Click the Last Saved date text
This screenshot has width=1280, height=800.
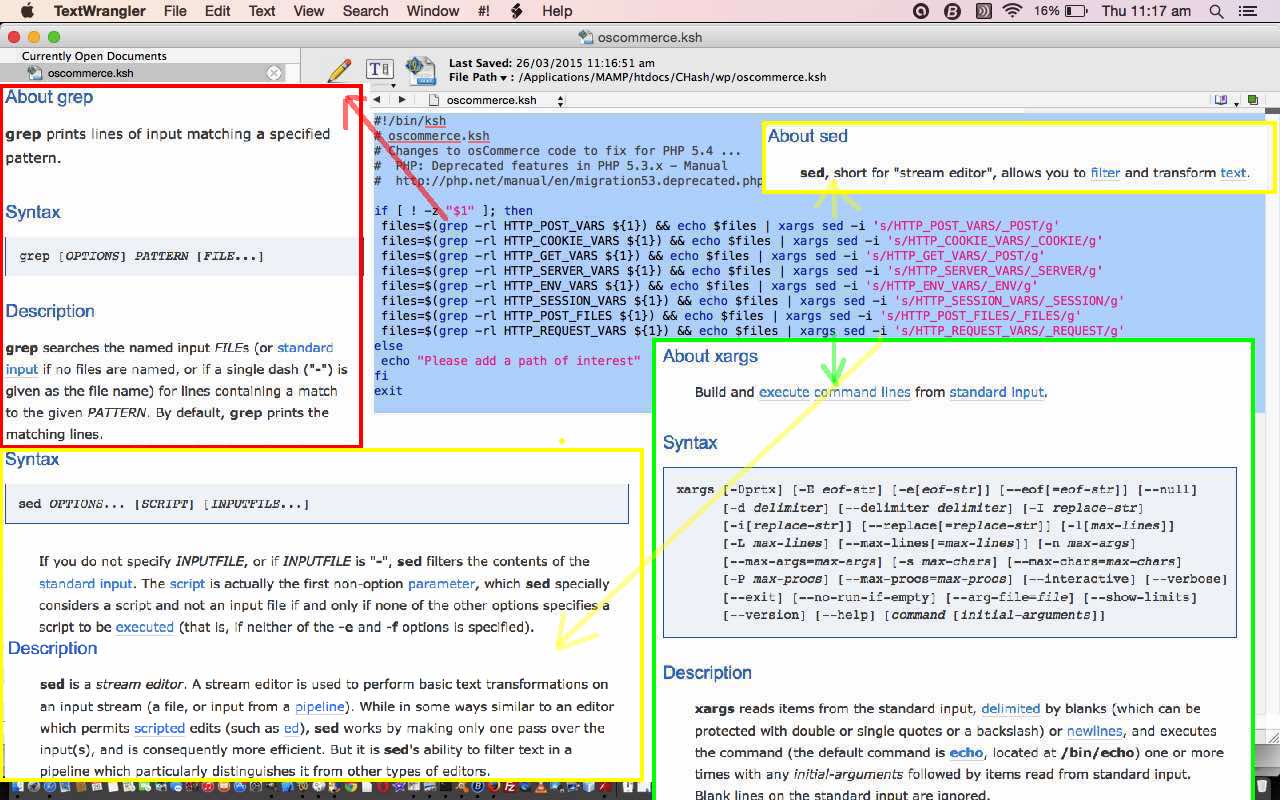click(552, 63)
